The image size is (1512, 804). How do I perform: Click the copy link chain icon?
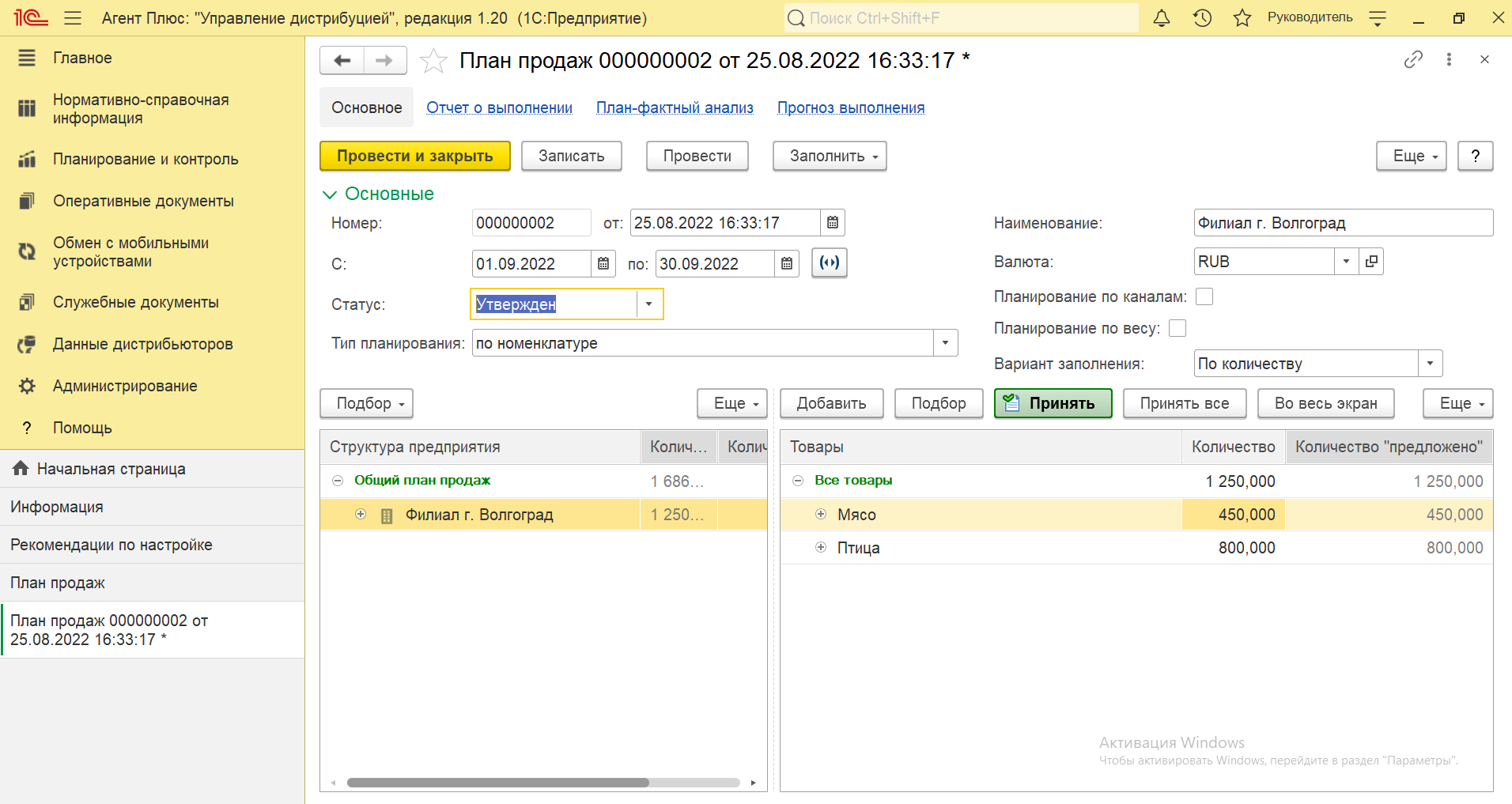(1413, 59)
